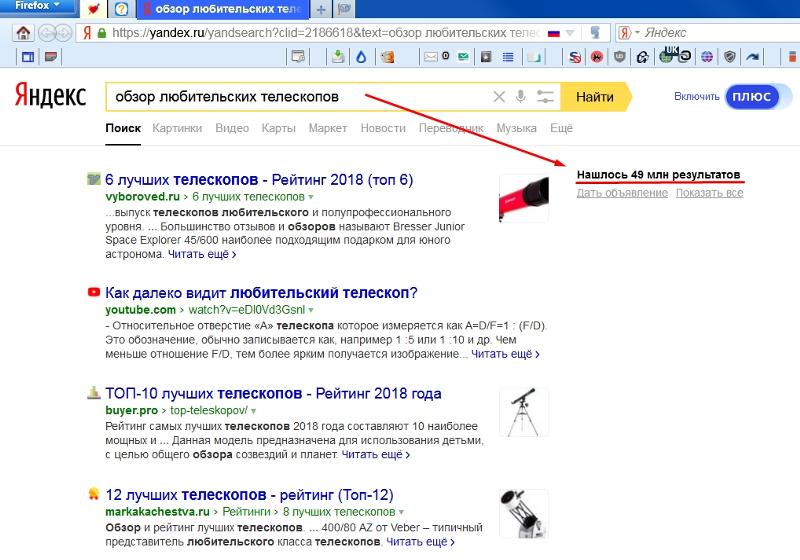
Task: Click the blue sidebar panel toolbar icon
Action: [x=28, y=57]
